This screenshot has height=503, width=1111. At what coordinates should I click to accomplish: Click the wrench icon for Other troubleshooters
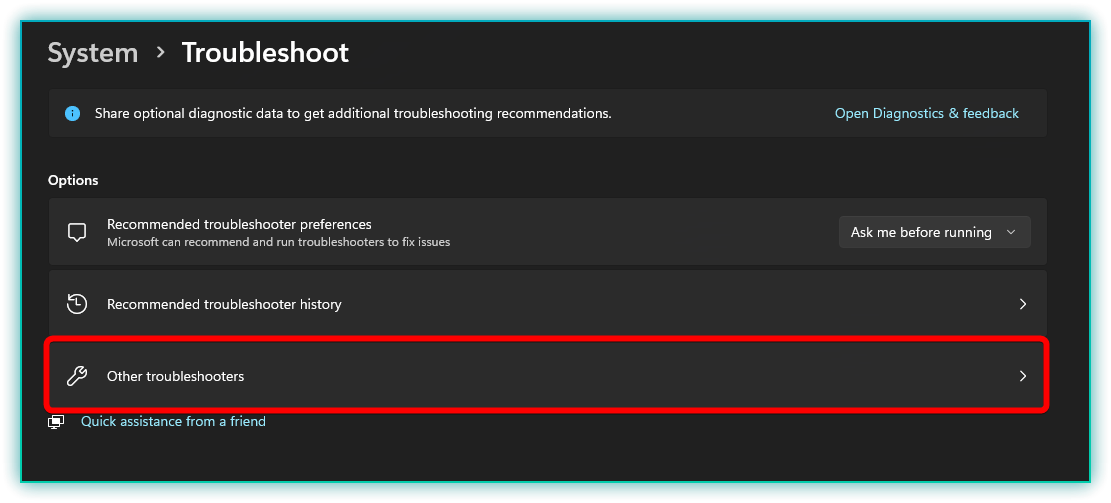(77, 376)
